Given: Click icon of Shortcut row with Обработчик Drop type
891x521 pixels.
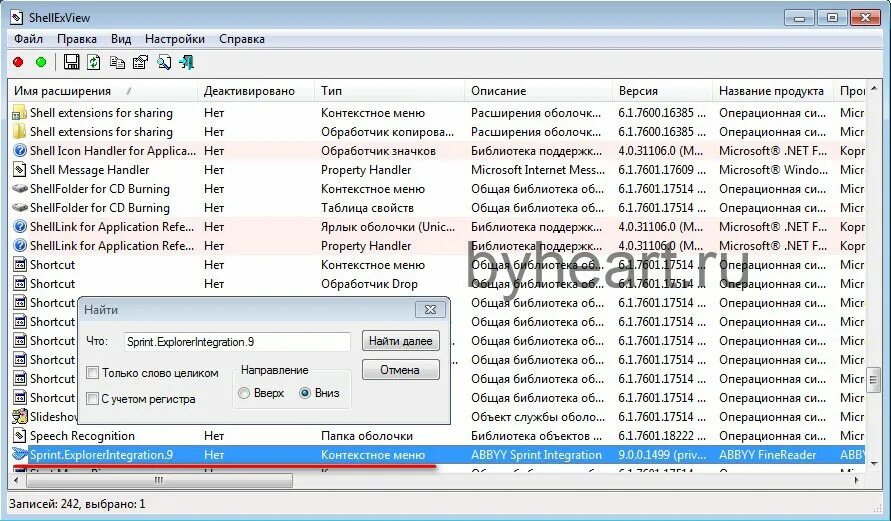Looking at the screenshot, I should click(x=20, y=284).
